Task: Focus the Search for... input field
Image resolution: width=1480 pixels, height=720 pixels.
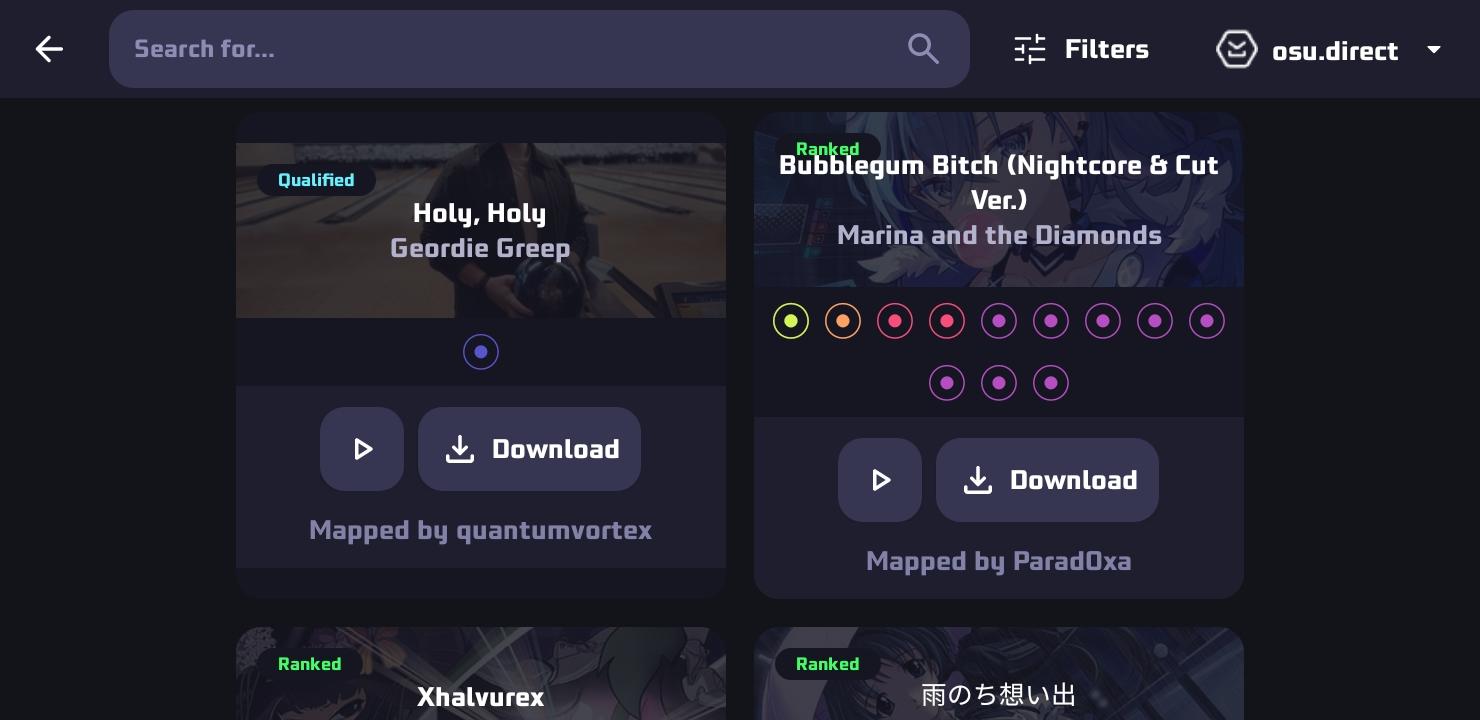Action: click(x=539, y=49)
